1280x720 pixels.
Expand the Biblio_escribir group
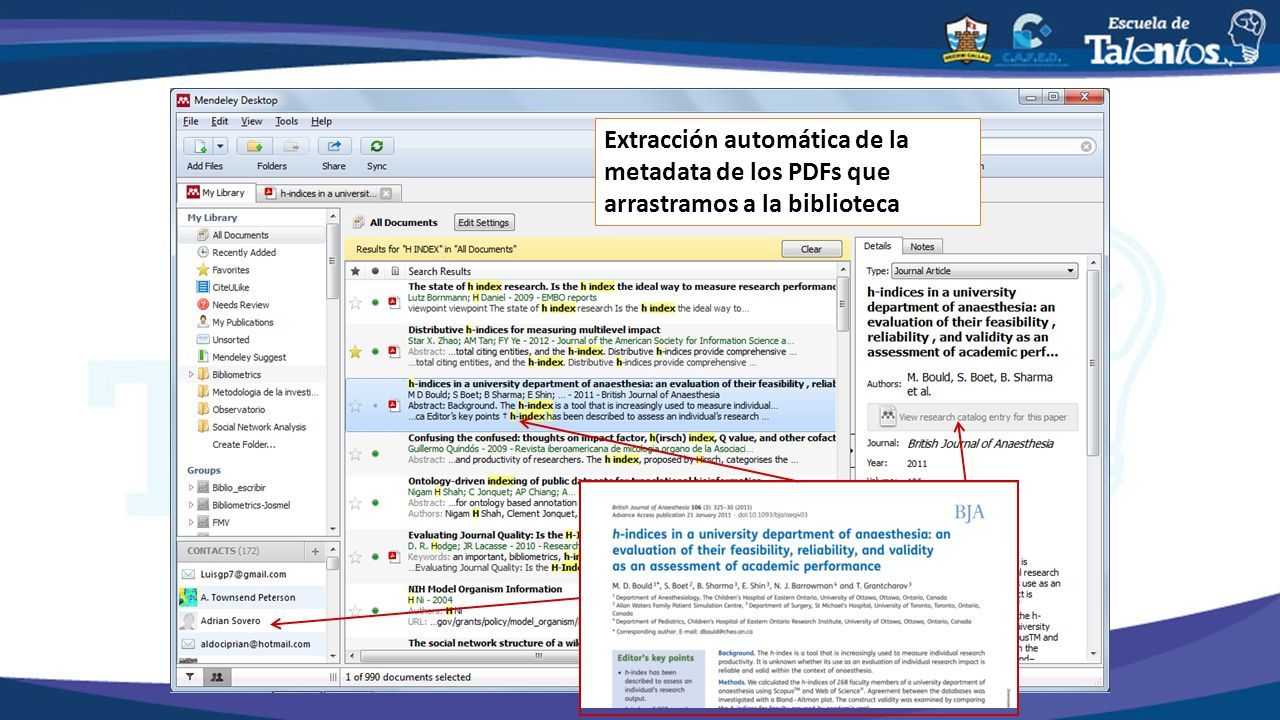[190, 488]
